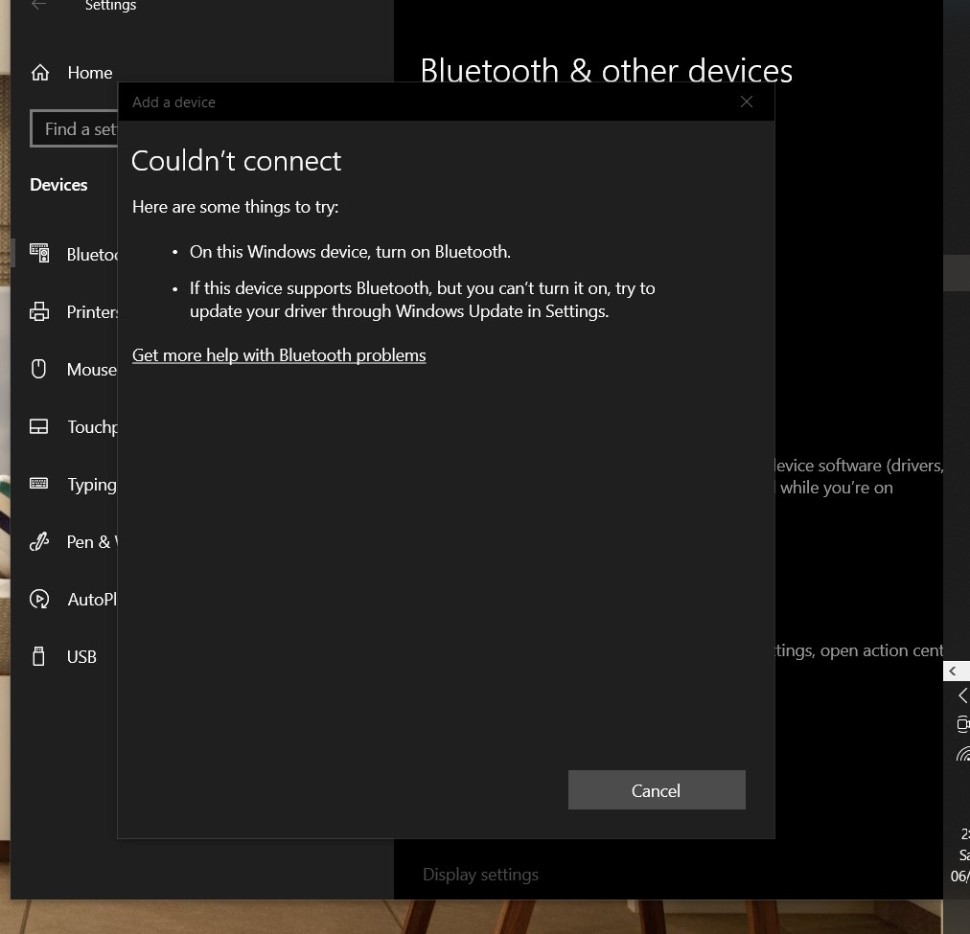Screen dimensions: 970x934
Task: Click the Devices section header
Action: (59, 185)
